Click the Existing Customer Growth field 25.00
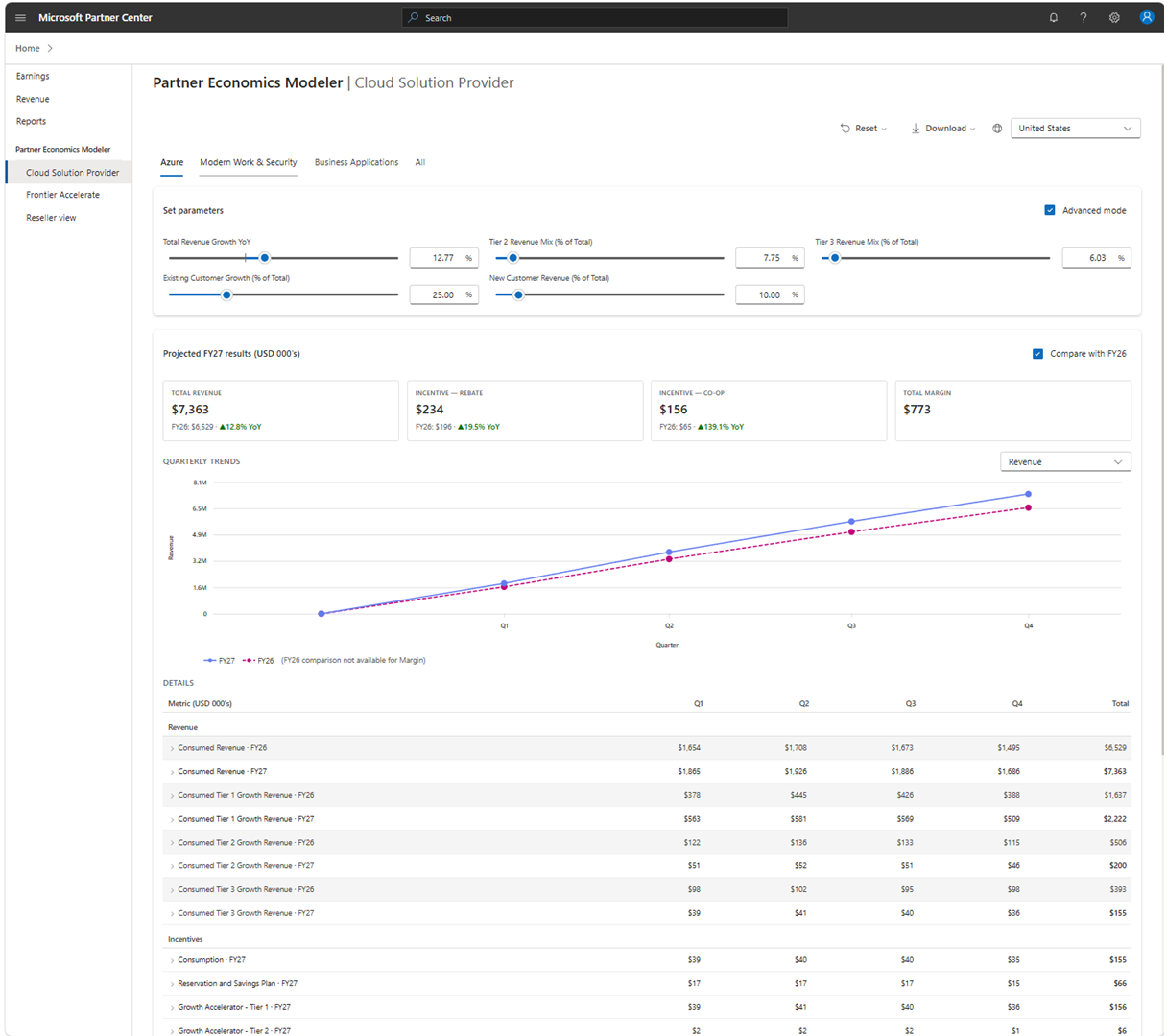Image resolution: width=1167 pixels, height=1036 pixels. (x=443, y=294)
